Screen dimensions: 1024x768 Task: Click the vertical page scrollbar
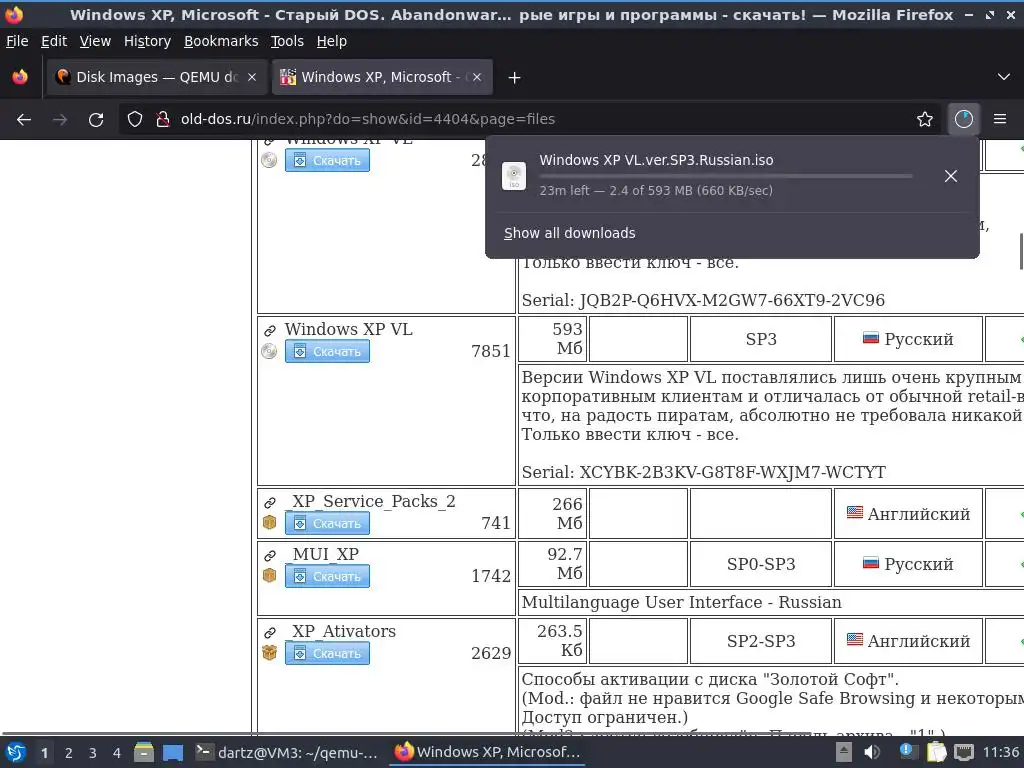pyautogui.click(x=1021, y=251)
